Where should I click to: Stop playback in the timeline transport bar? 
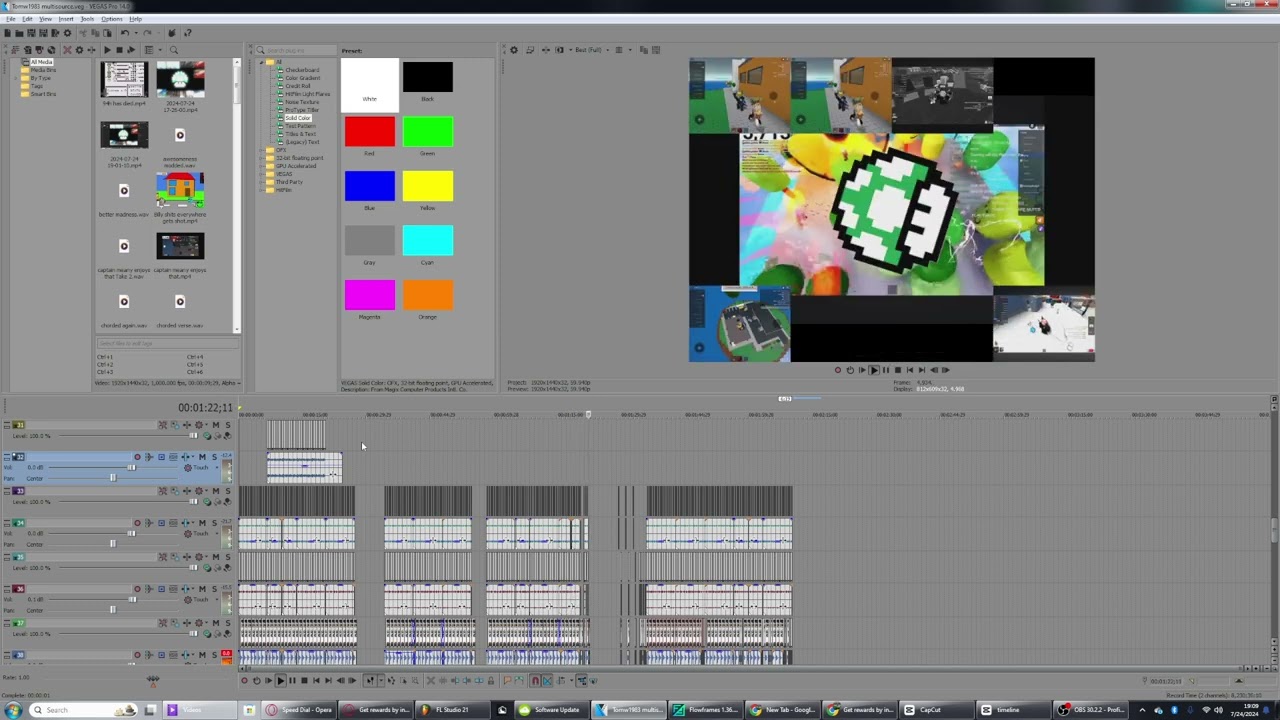tap(304, 681)
